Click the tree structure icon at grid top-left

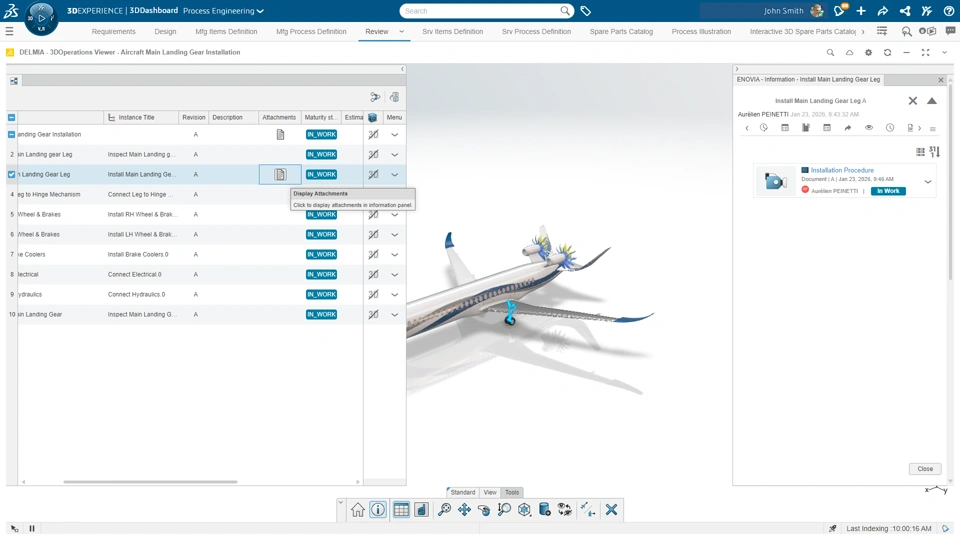pyautogui.click(x=14, y=81)
